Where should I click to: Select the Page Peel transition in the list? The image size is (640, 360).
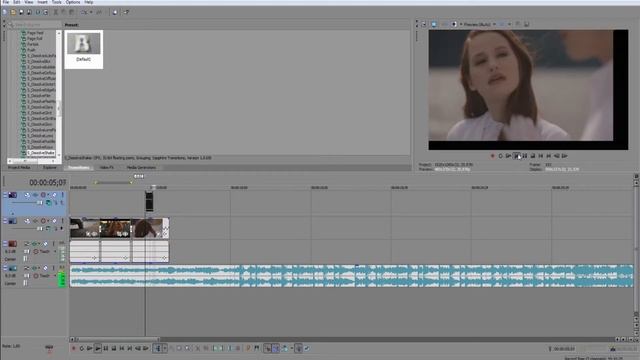pyautogui.click(x=35, y=33)
